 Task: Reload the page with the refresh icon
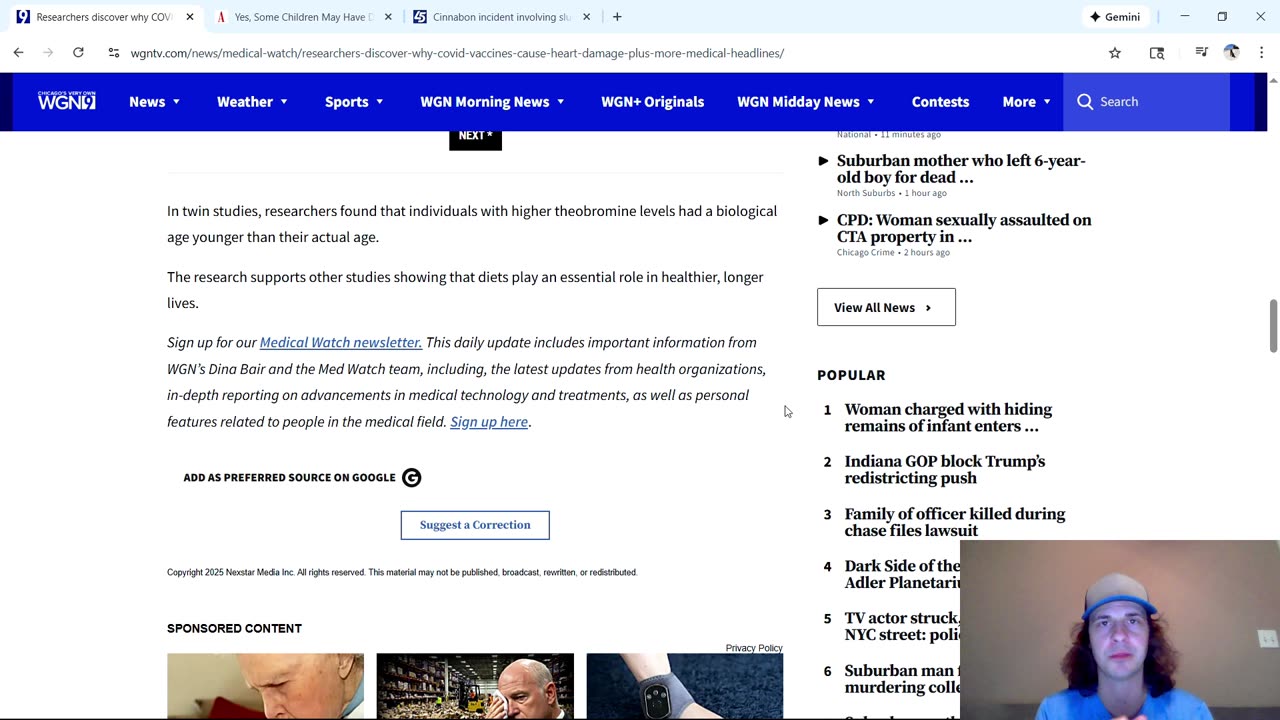[78, 52]
